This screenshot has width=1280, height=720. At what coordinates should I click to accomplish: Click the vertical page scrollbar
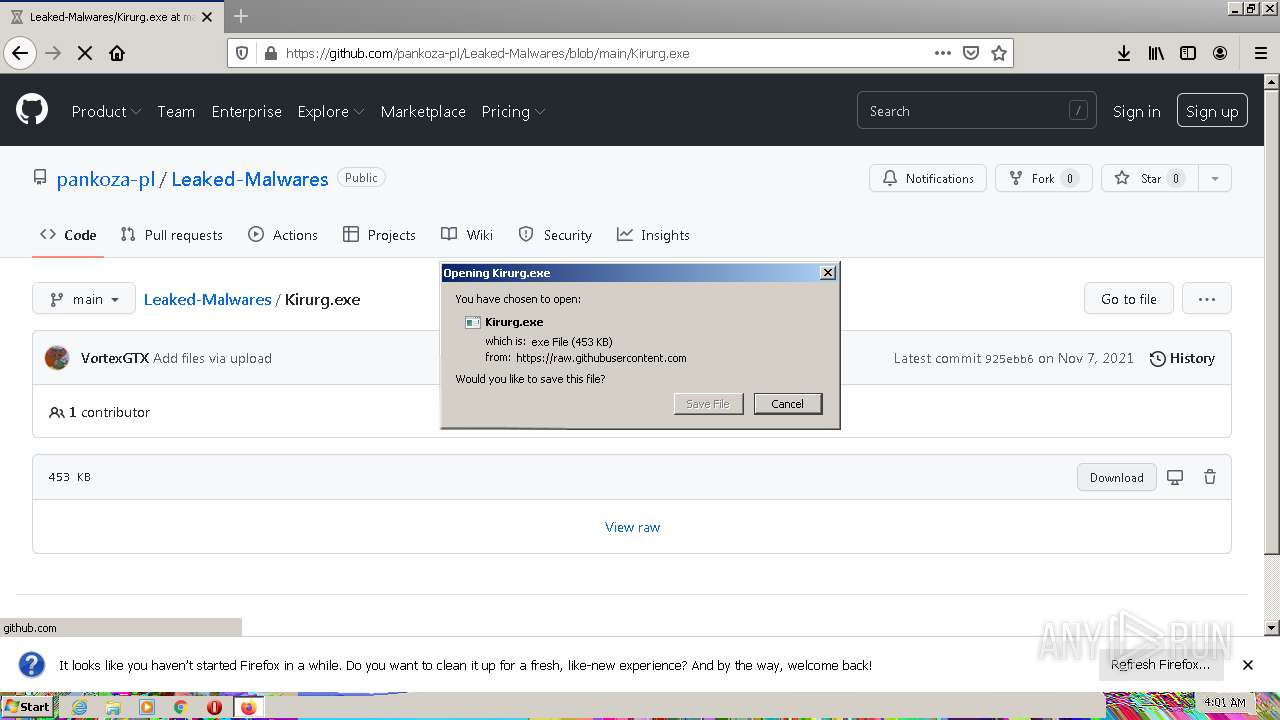click(x=1272, y=320)
